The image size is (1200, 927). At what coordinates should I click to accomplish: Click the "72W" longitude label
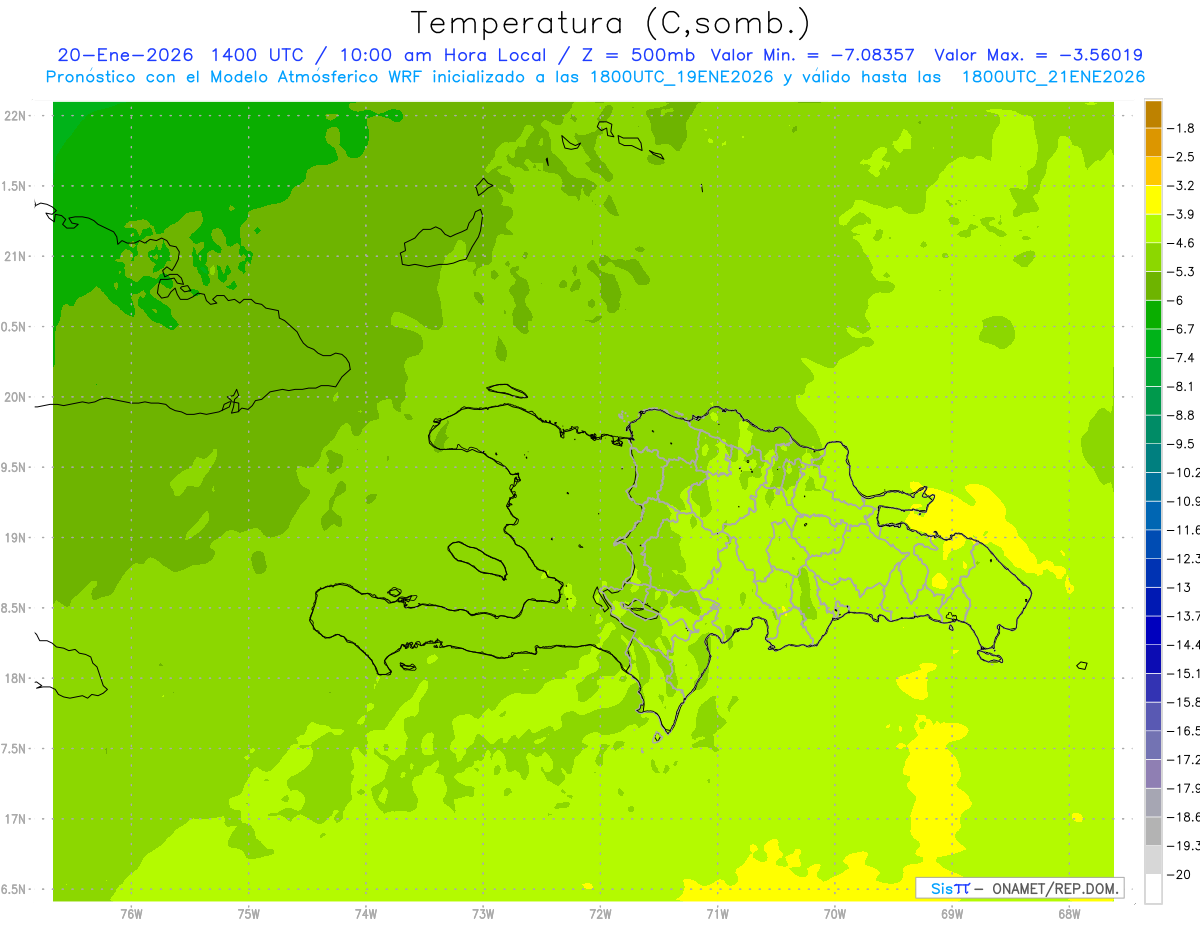click(x=600, y=914)
